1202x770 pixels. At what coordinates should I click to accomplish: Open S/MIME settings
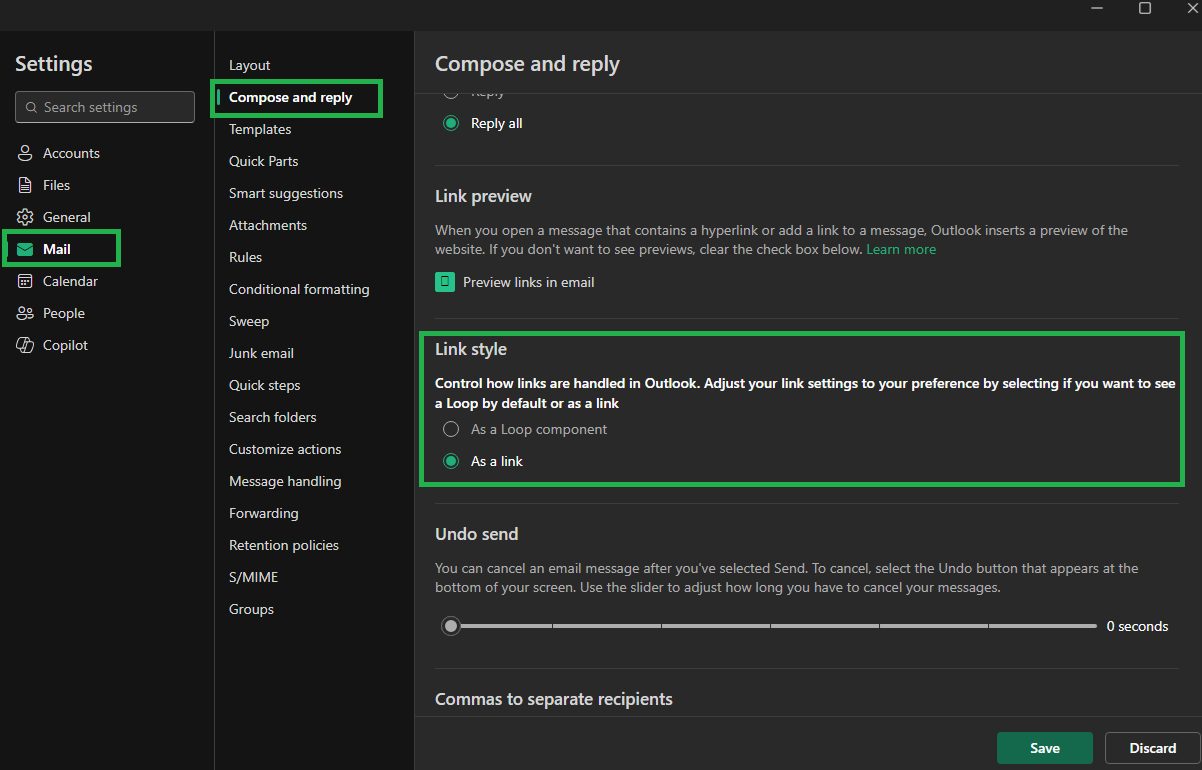pyautogui.click(x=254, y=577)
